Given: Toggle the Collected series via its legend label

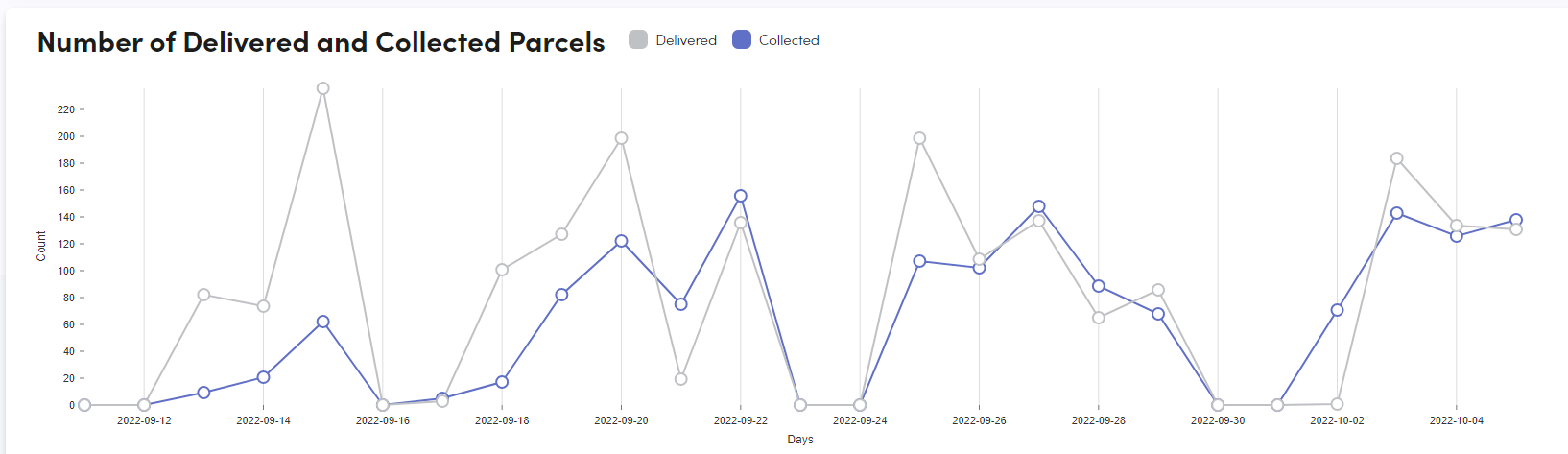Looking at the screenshot, I should (789, 40).
